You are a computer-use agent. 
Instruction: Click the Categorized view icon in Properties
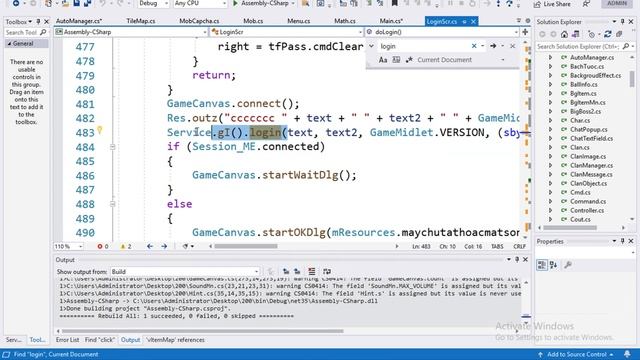click(x=542, y=265)
